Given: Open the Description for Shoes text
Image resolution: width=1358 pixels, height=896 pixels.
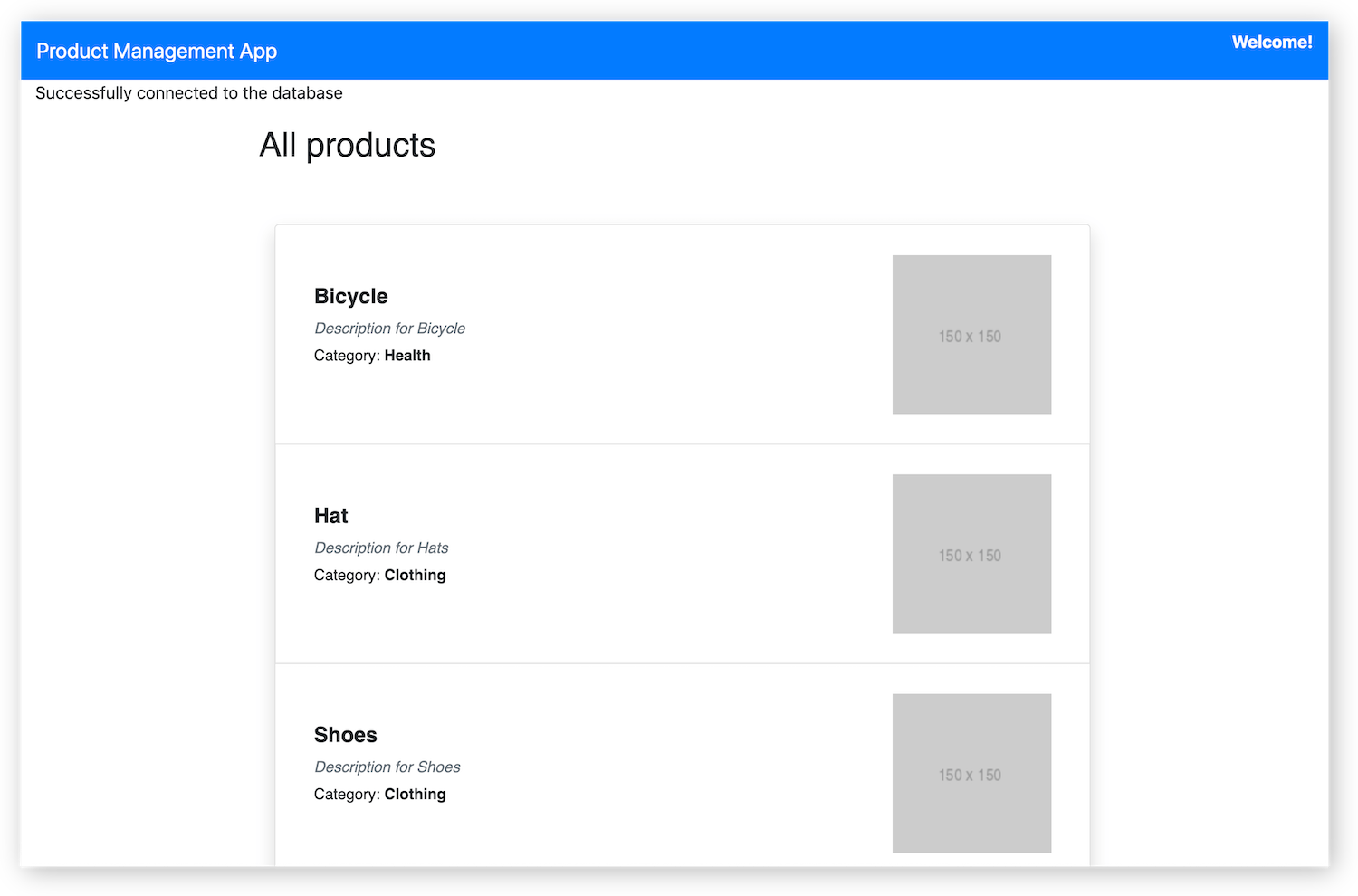Looking at the screenshot, I should pos(387,767).
